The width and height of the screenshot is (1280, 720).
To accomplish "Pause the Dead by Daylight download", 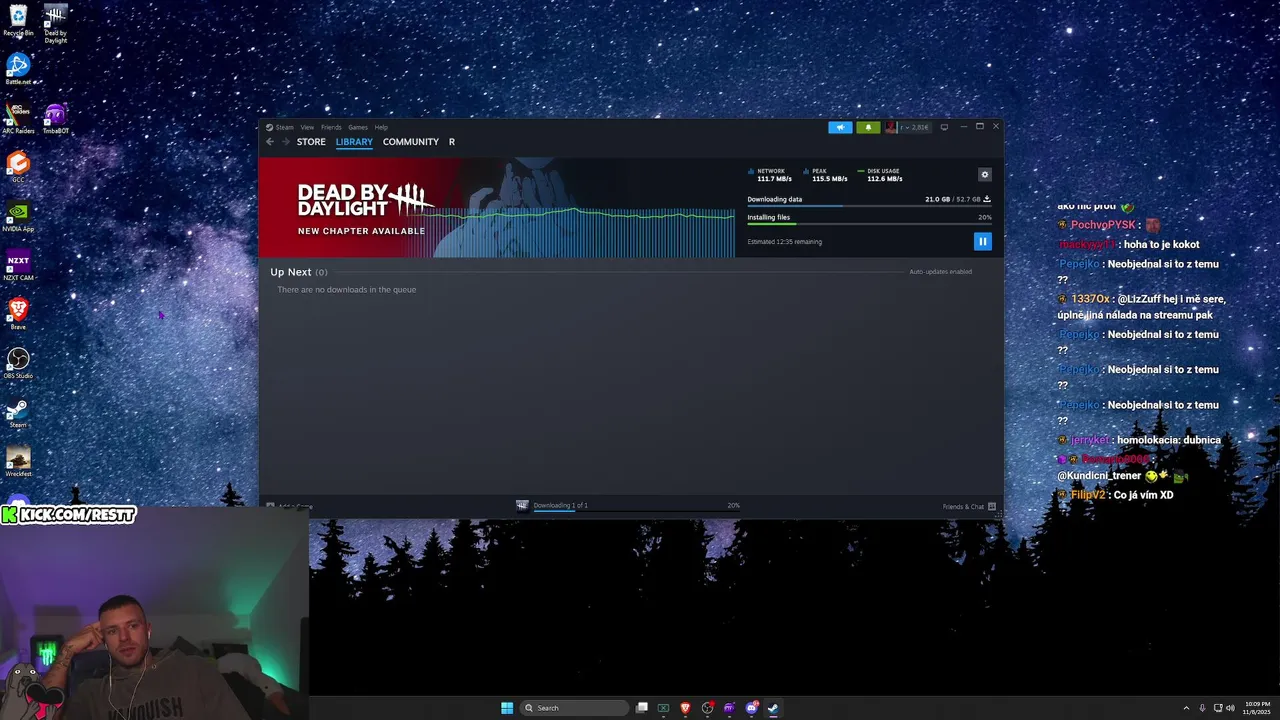I will tap(982, 241).
